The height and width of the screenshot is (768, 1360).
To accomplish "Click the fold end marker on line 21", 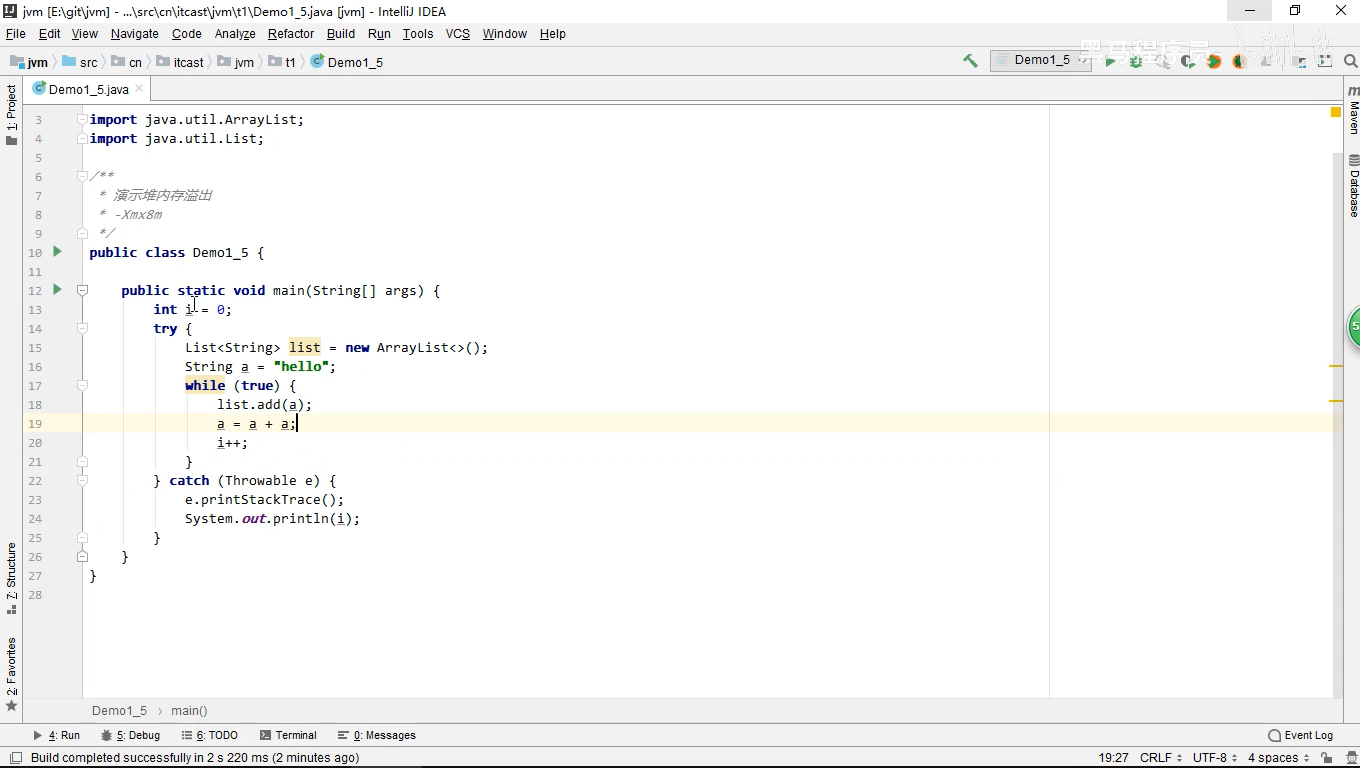I will click(82, 461).
